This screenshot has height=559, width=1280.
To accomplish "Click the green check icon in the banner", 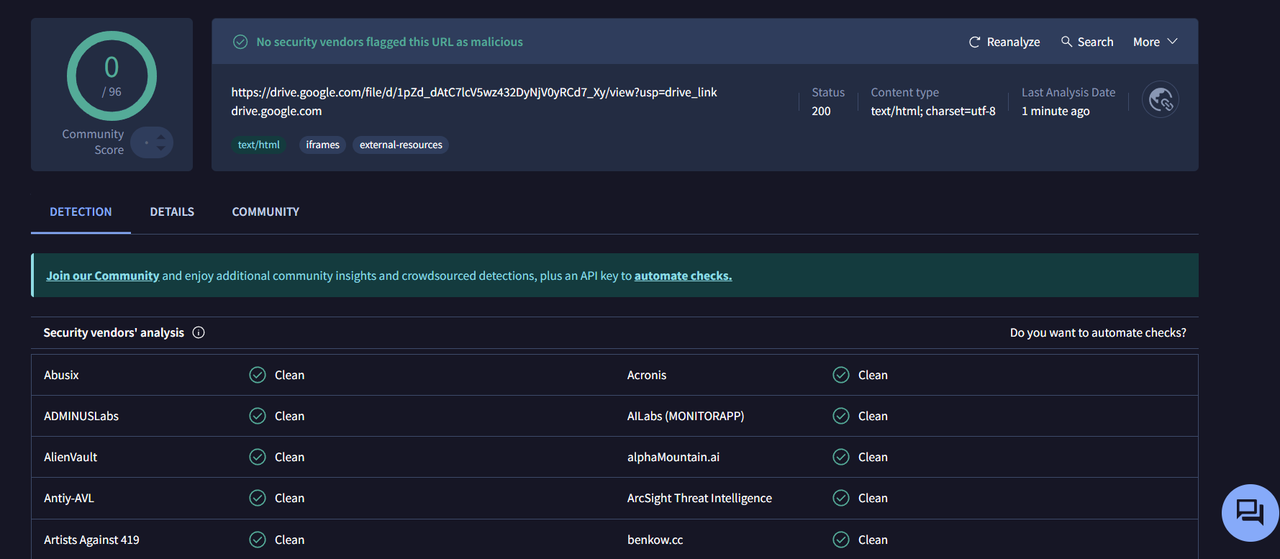I will 240,42.
